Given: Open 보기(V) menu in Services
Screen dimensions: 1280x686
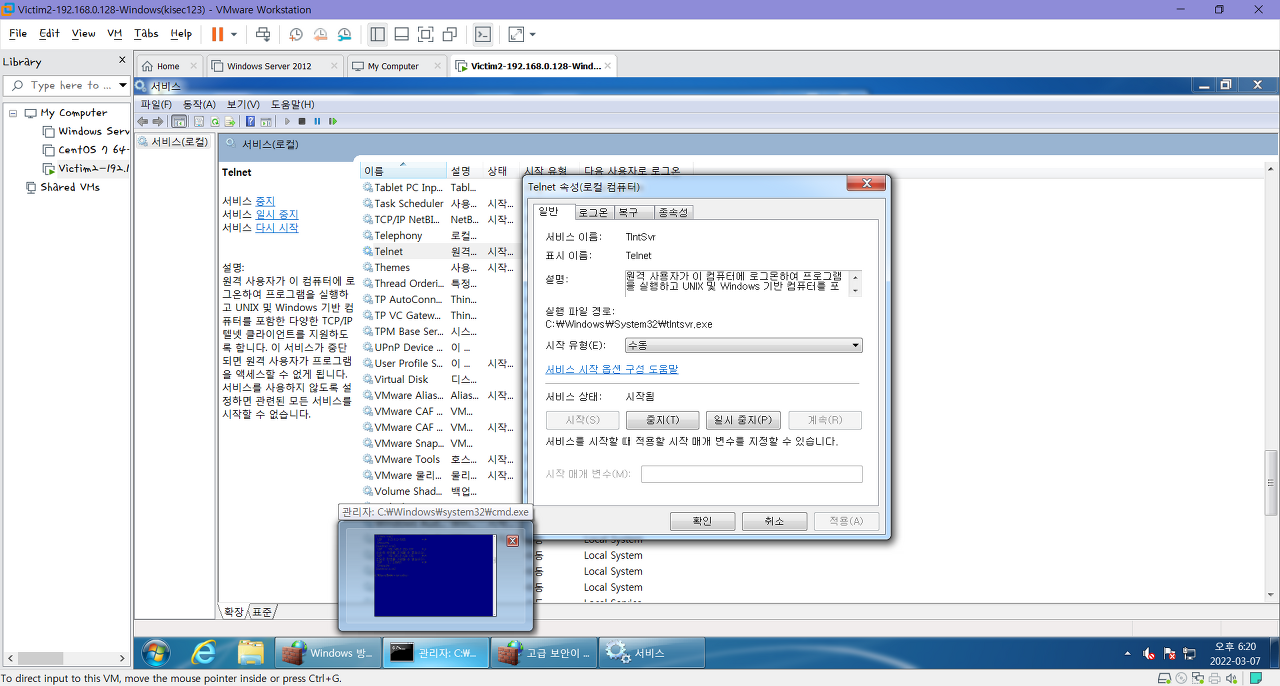Looking at the screenshot, I should [x=243, y=104].
